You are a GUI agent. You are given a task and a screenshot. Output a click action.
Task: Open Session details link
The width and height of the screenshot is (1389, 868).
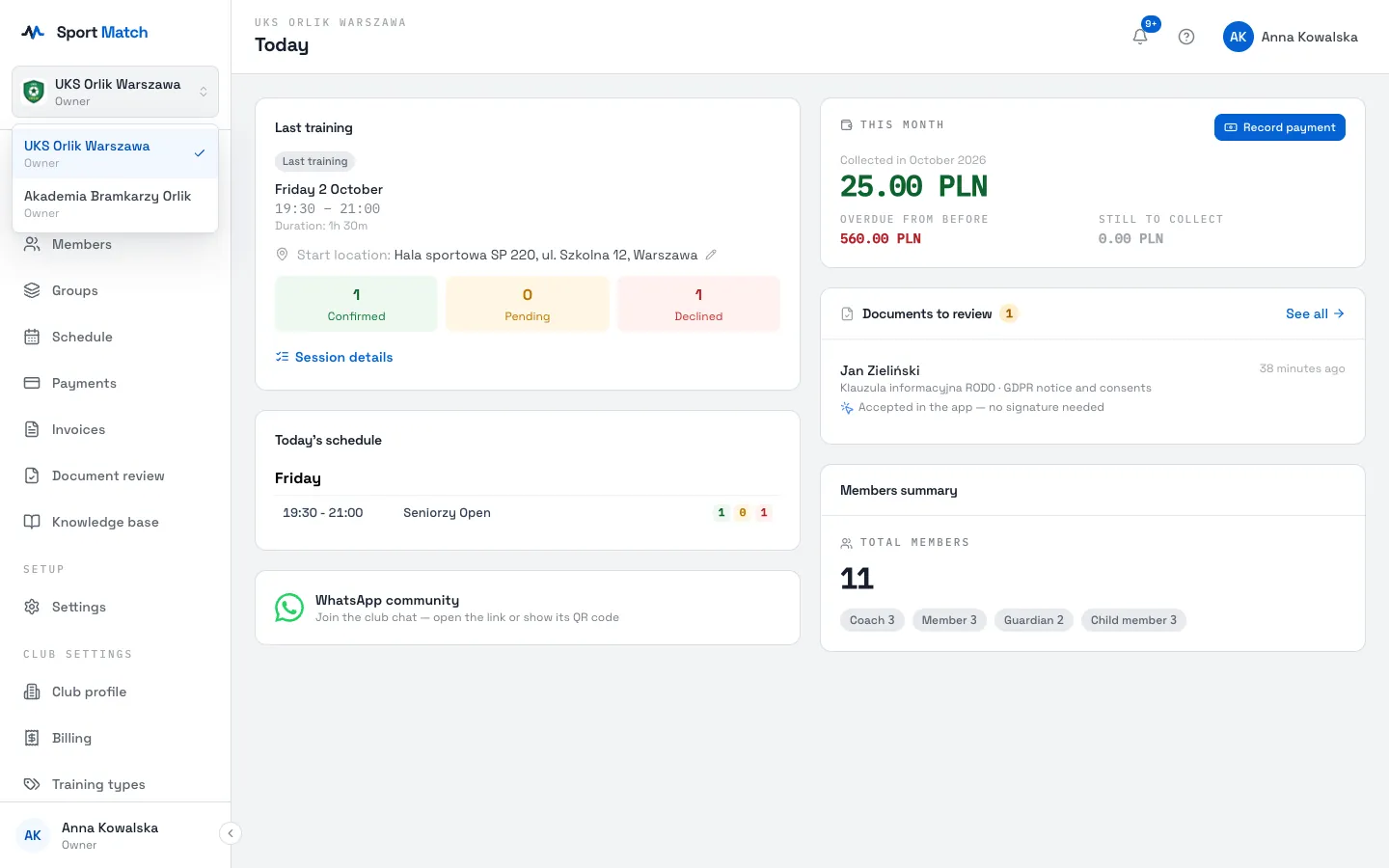(x=334, y=357)
